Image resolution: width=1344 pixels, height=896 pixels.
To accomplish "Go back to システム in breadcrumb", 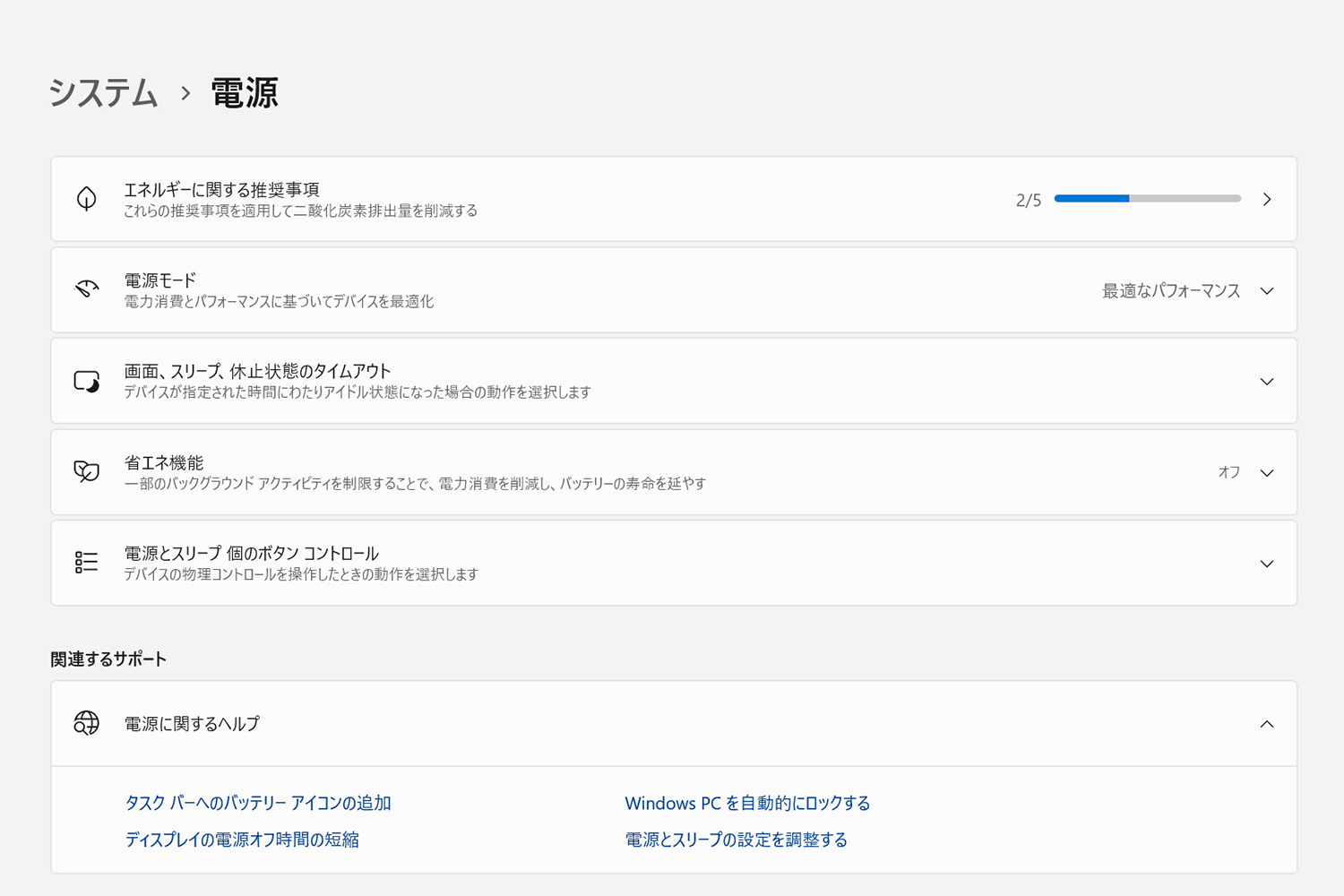I will coord(103,93).
